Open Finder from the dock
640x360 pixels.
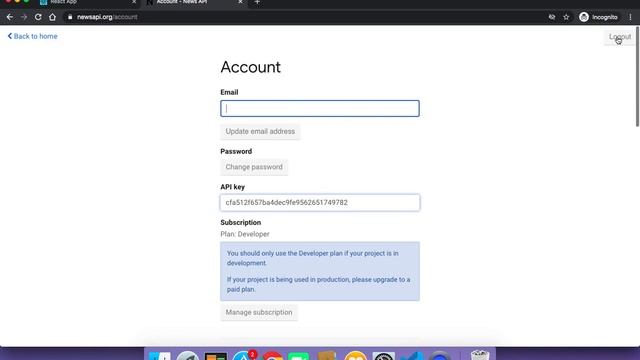coord(160,356)
